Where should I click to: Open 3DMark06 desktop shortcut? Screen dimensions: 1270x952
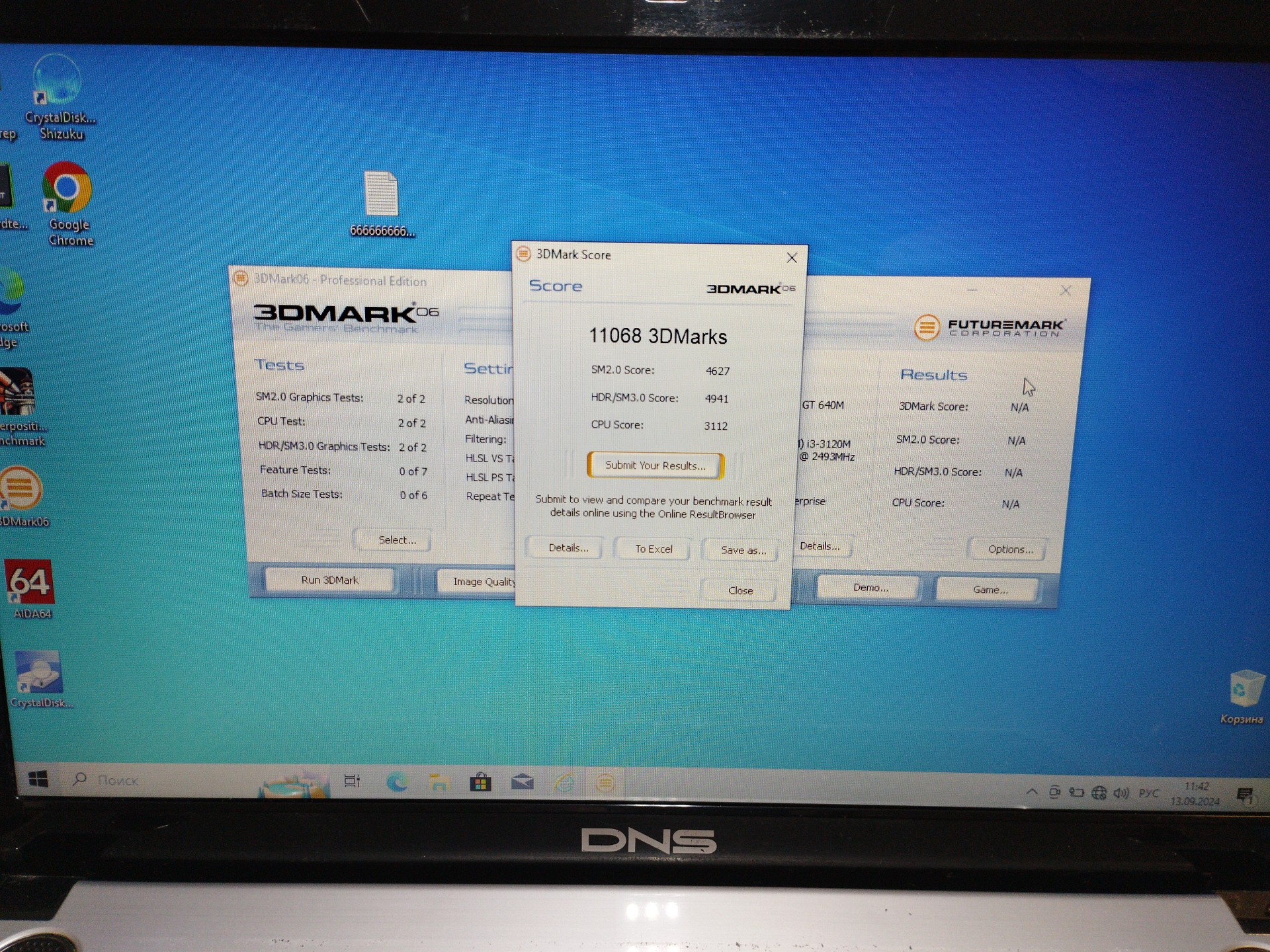pyautogui.click(x=22, y=496)
